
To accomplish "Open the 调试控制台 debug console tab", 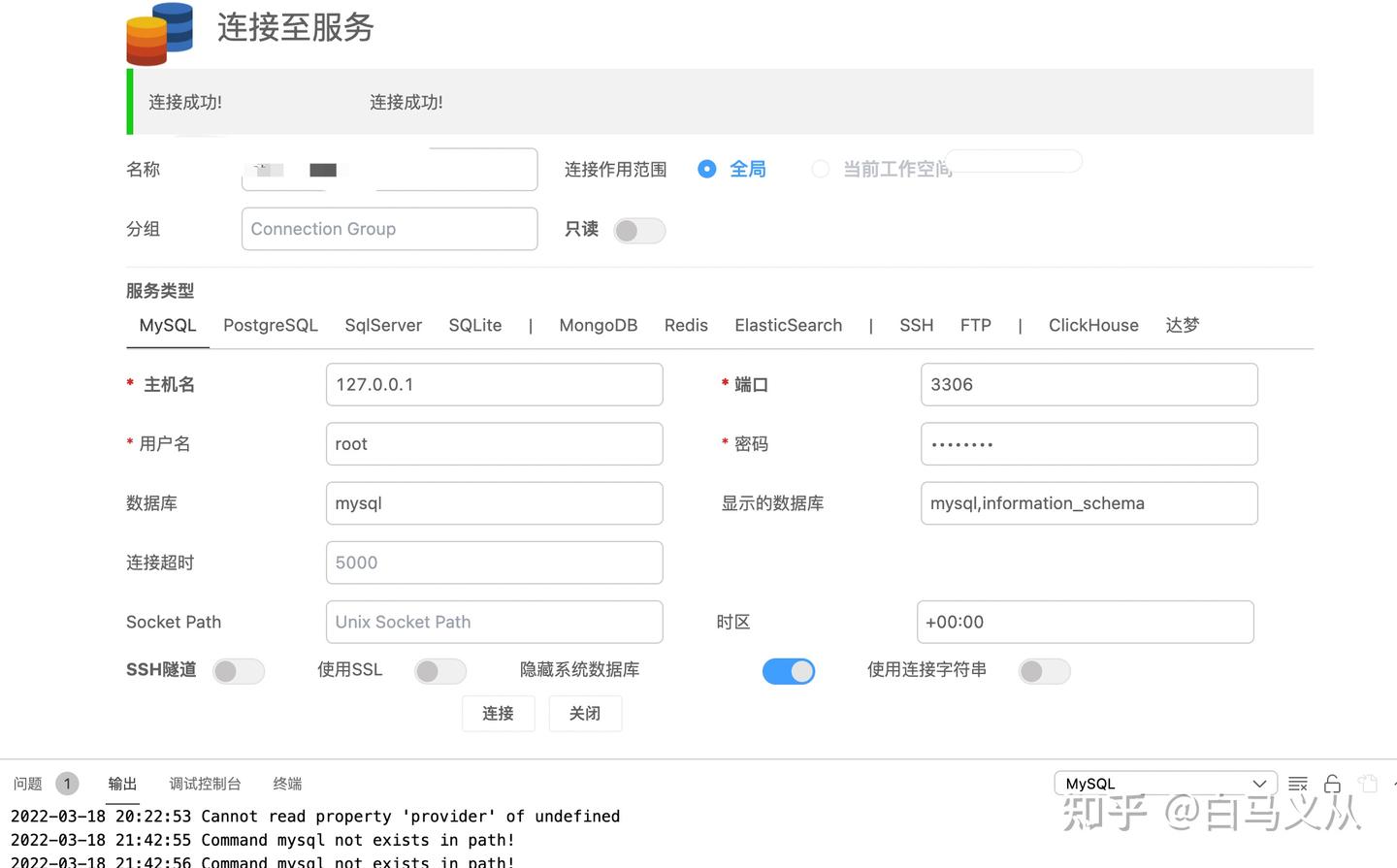I will (205, 784).
